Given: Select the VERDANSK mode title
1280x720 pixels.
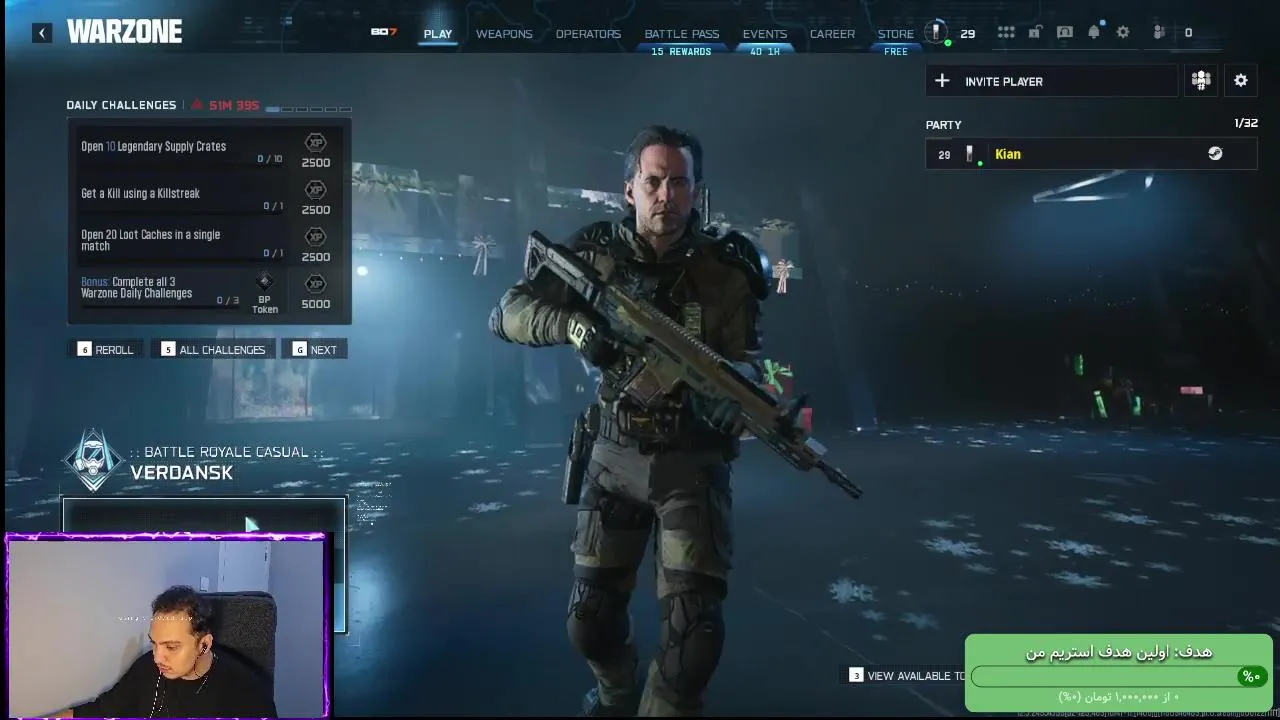Looking at the screenshot, I should (x=181, y=473).
